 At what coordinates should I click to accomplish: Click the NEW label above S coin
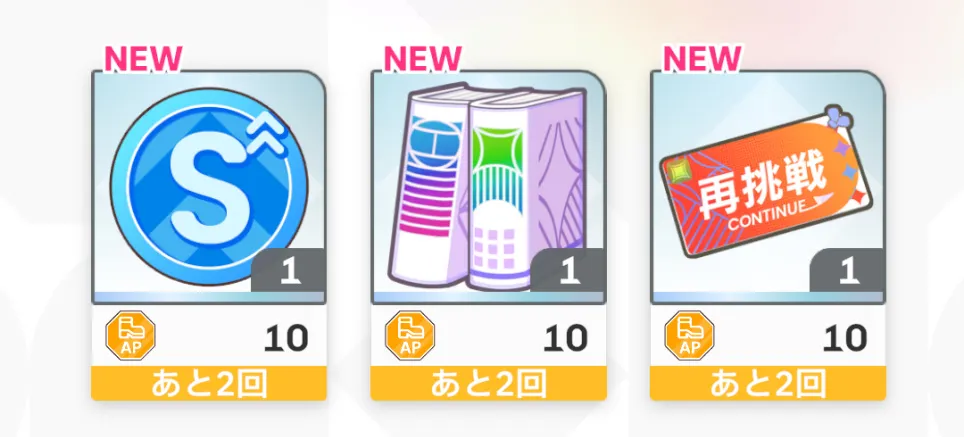tap(143, 58)
